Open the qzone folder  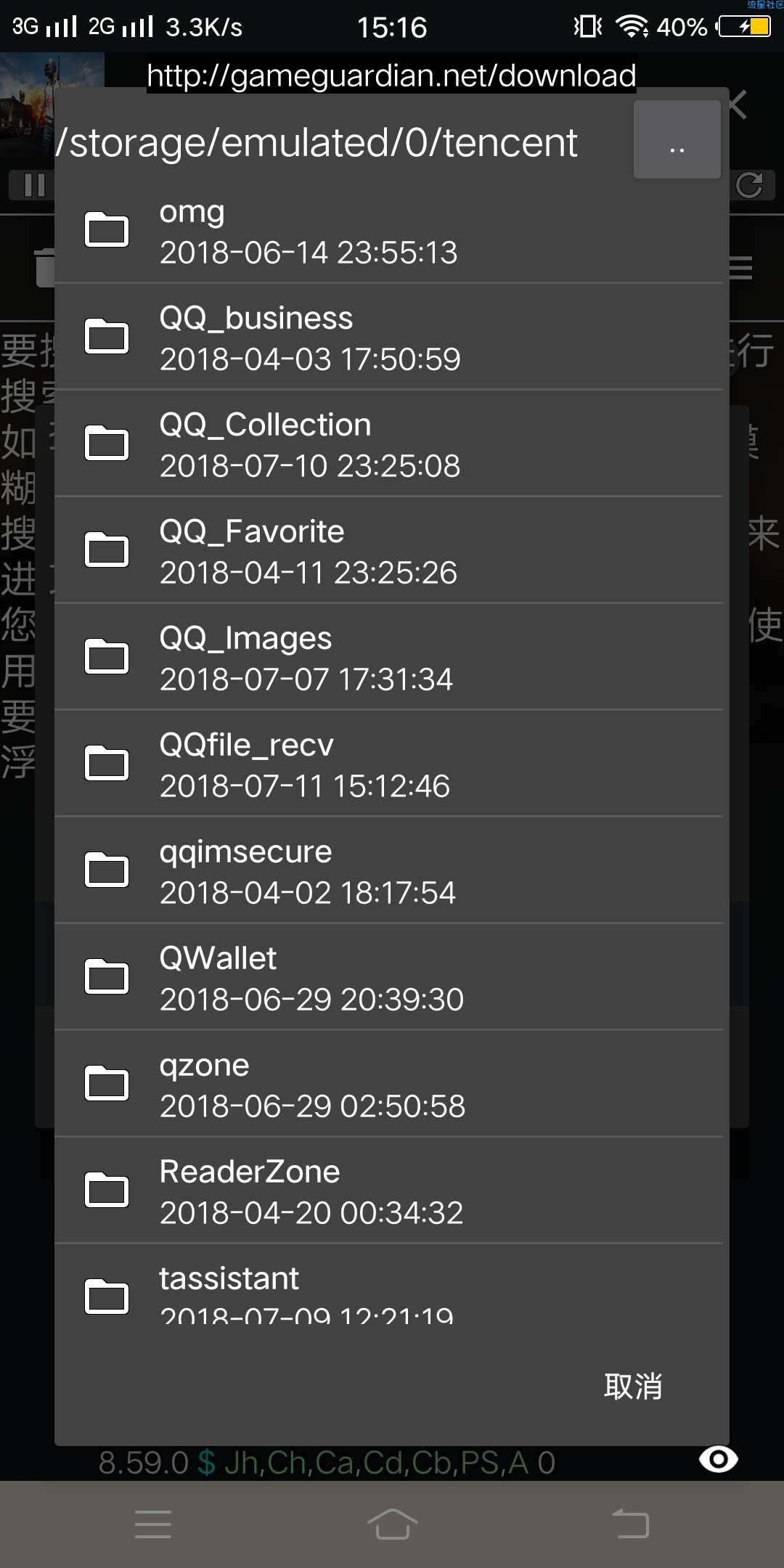point(388,1084)
